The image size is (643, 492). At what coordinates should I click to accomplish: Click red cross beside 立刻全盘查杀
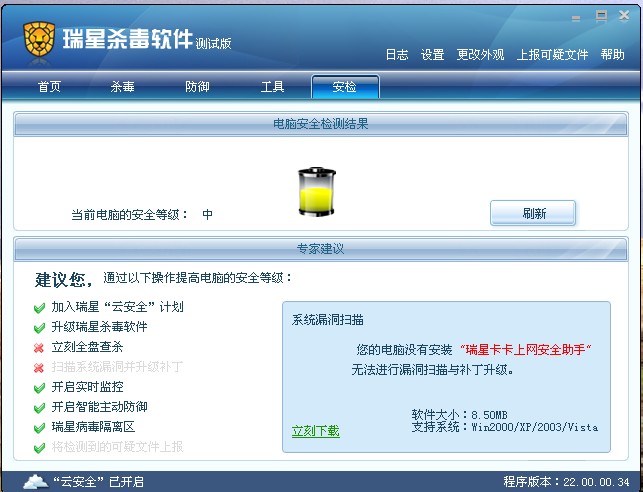coord(39,348)
